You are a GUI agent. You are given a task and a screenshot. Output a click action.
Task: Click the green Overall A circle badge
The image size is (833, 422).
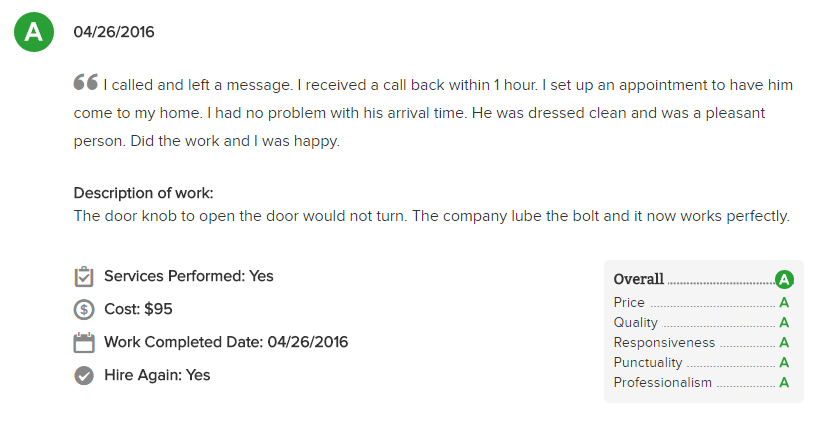(x=784, y=279)
